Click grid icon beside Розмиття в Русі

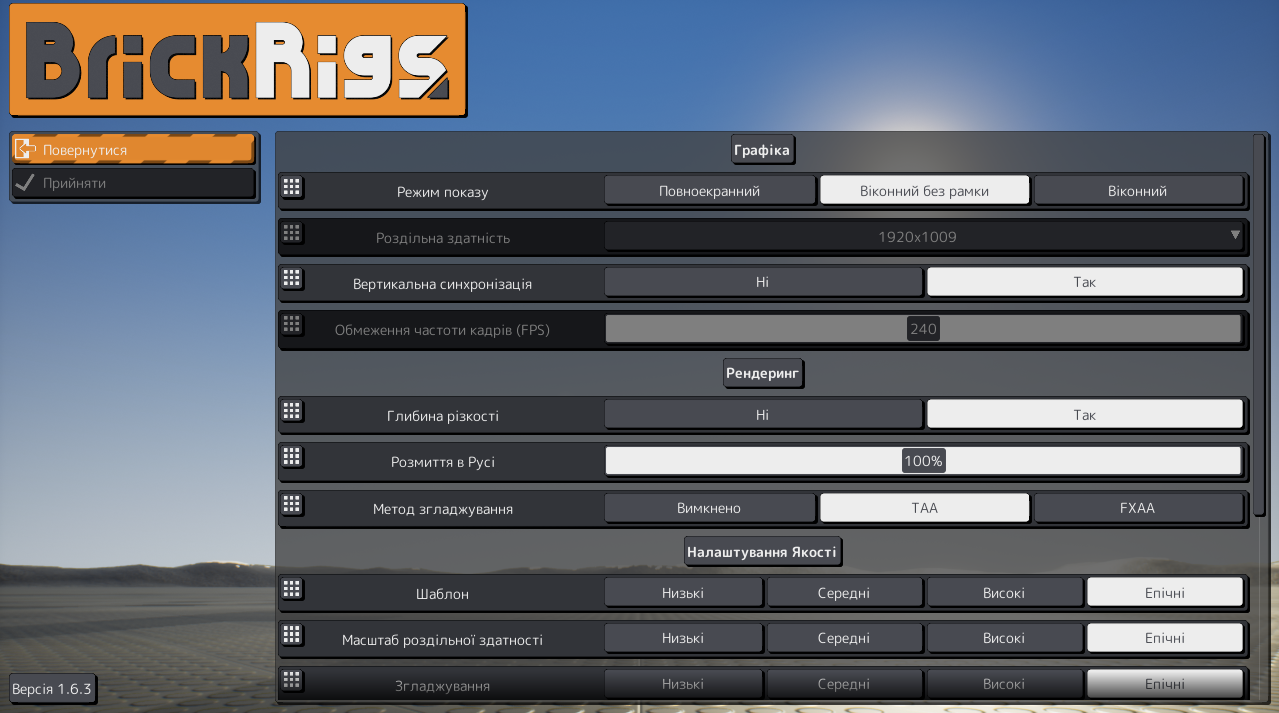(x=292, y=457)
